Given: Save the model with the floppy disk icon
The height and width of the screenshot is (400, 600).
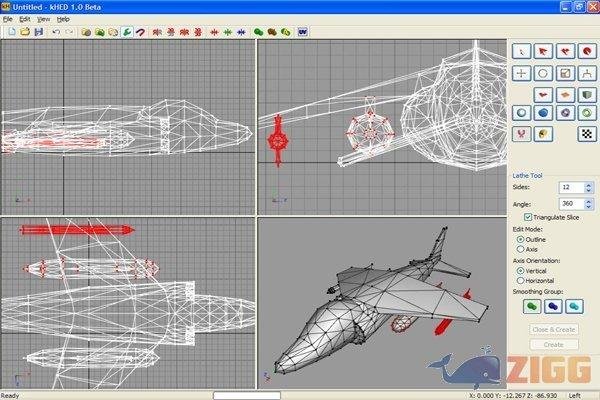Looking at the screenshot, I should 39,32.
